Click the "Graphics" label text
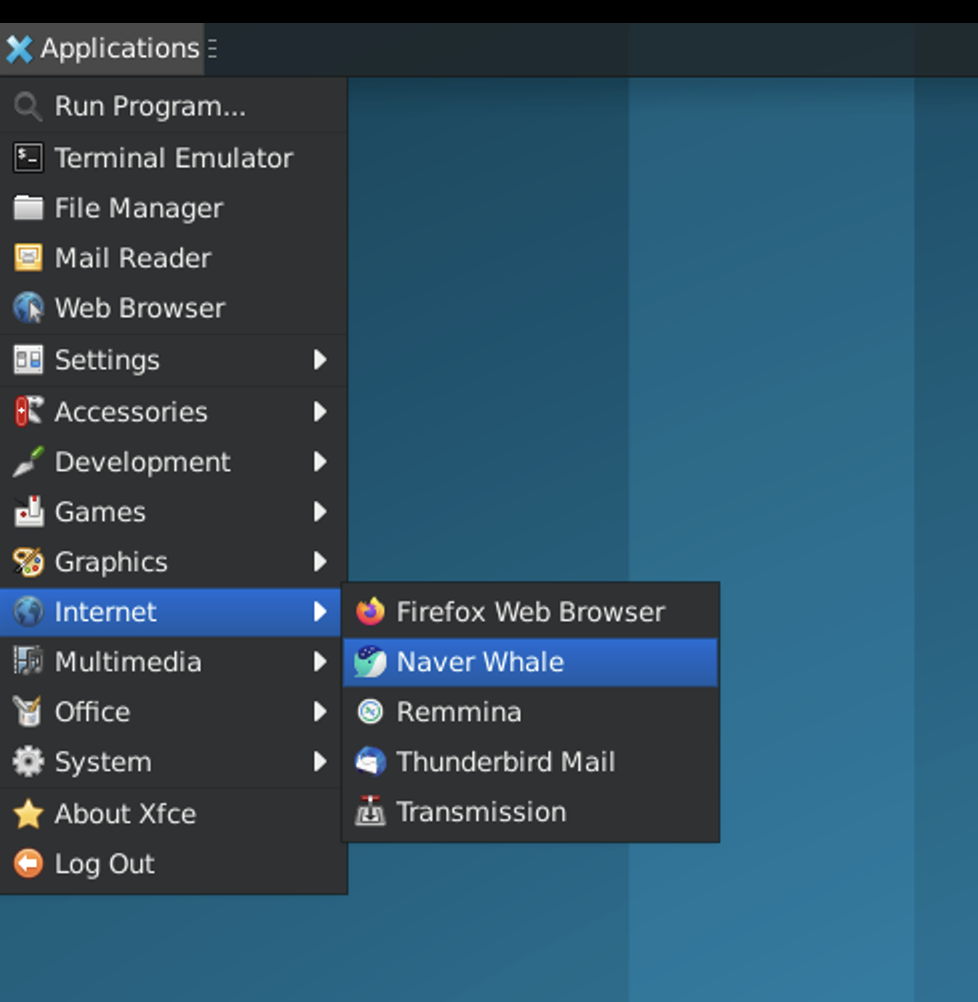 [x=111, y=563]
